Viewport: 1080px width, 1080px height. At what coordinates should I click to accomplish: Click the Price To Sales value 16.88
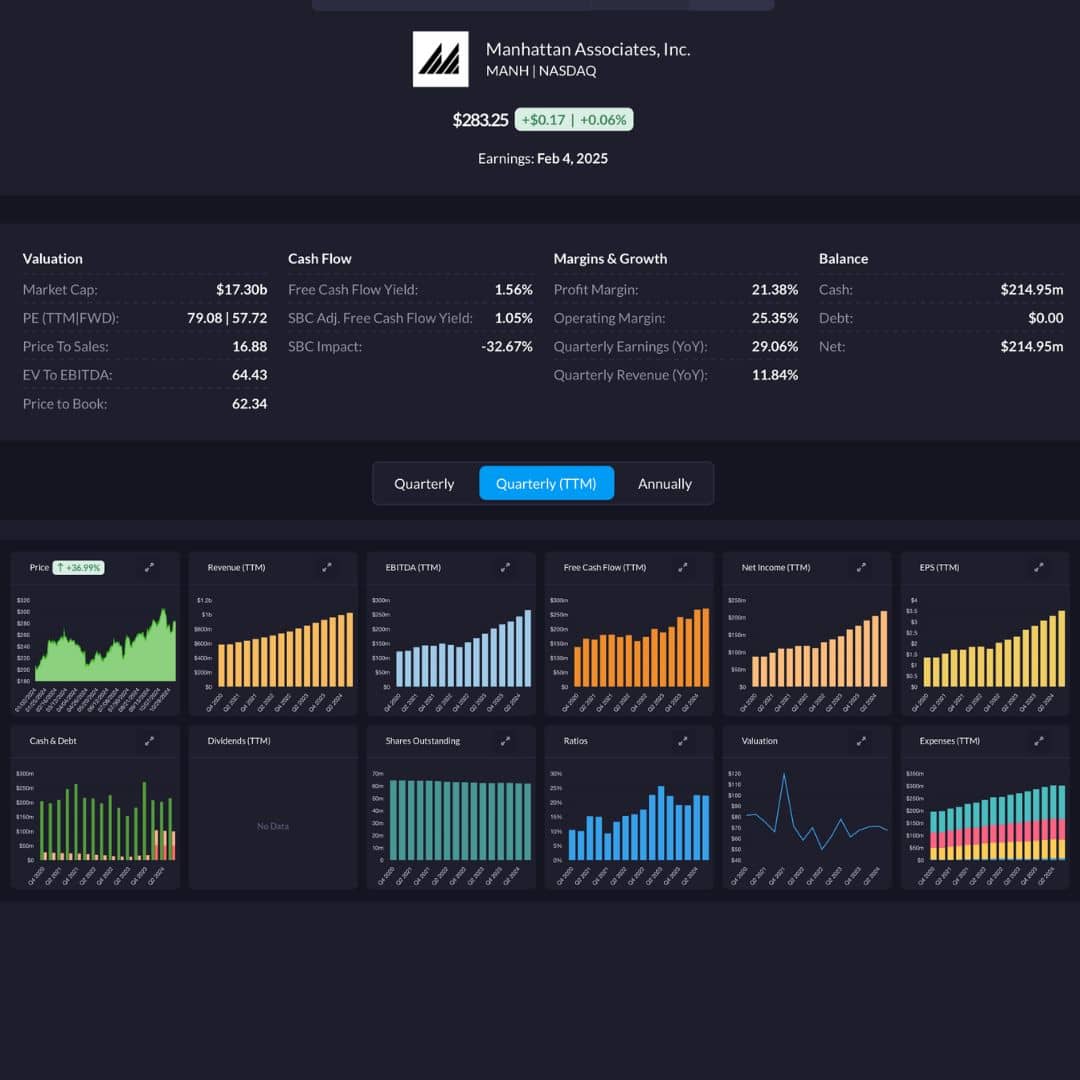[x=249, y=346]
